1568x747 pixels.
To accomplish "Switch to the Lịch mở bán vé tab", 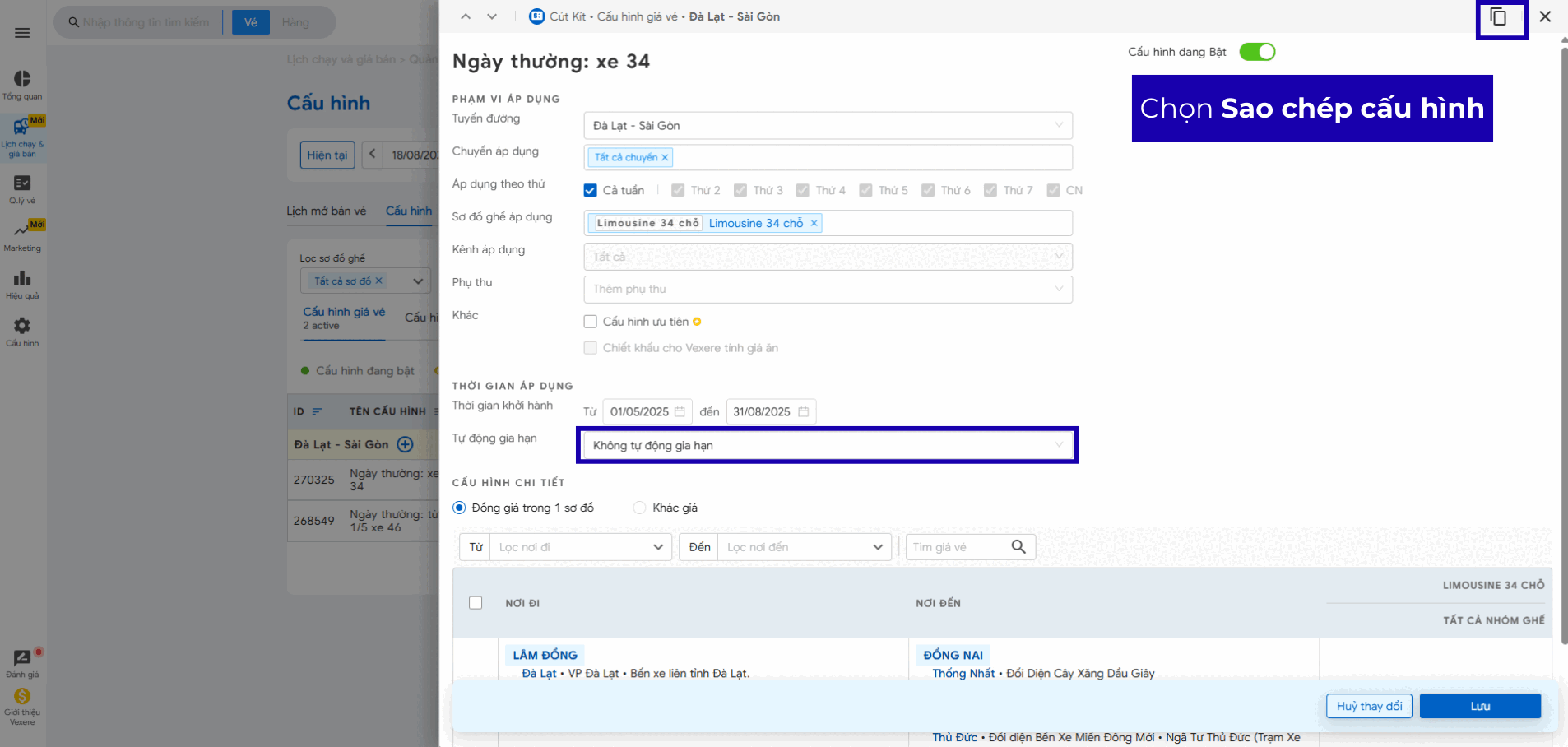I will (327, 211).
